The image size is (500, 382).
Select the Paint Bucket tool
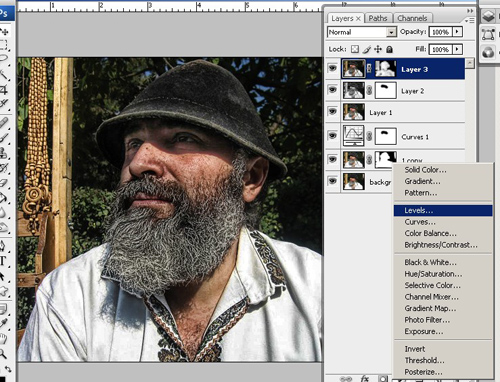click(x=4, y=197)
